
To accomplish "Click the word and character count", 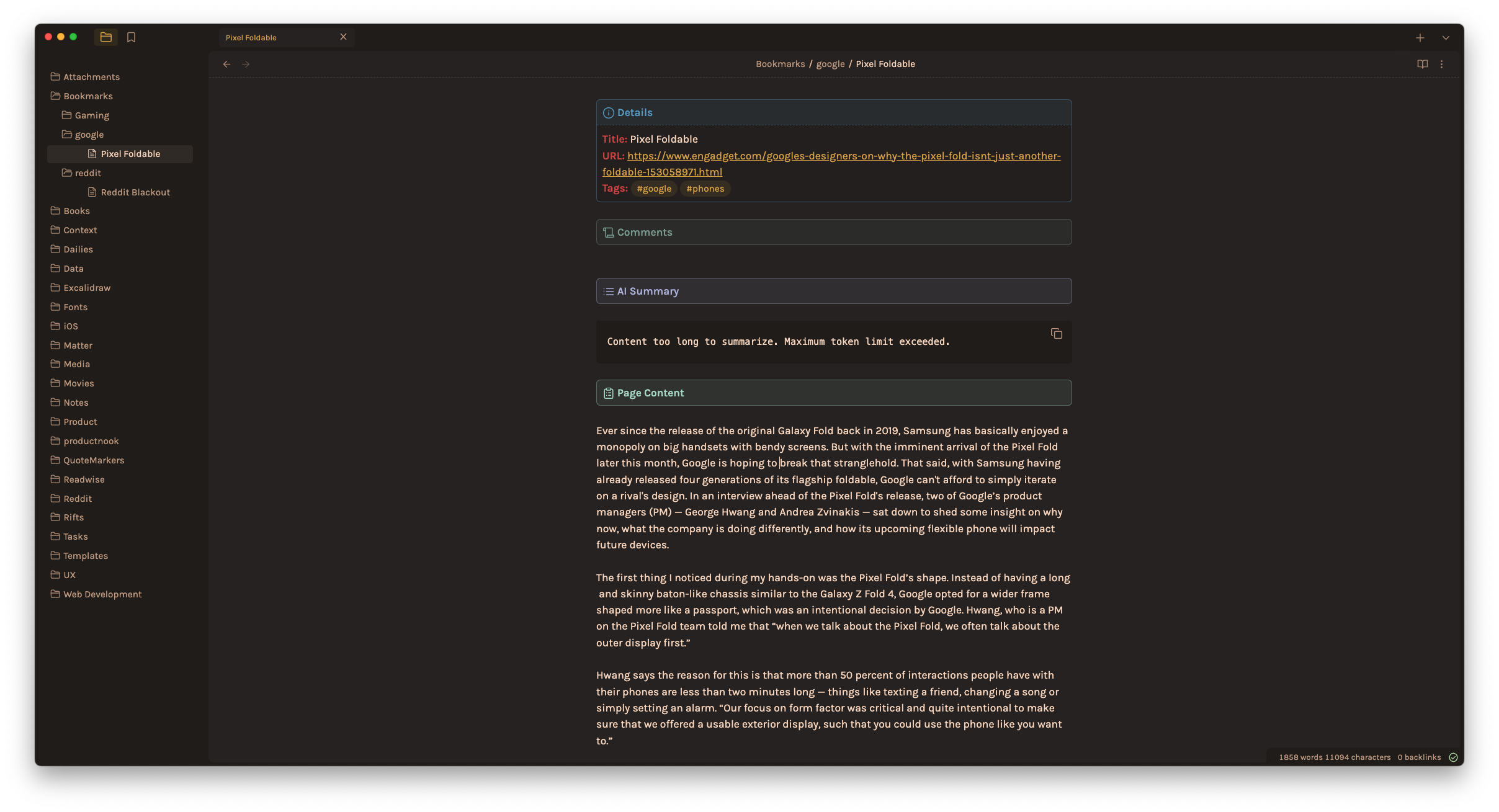I will point(1335,757).
